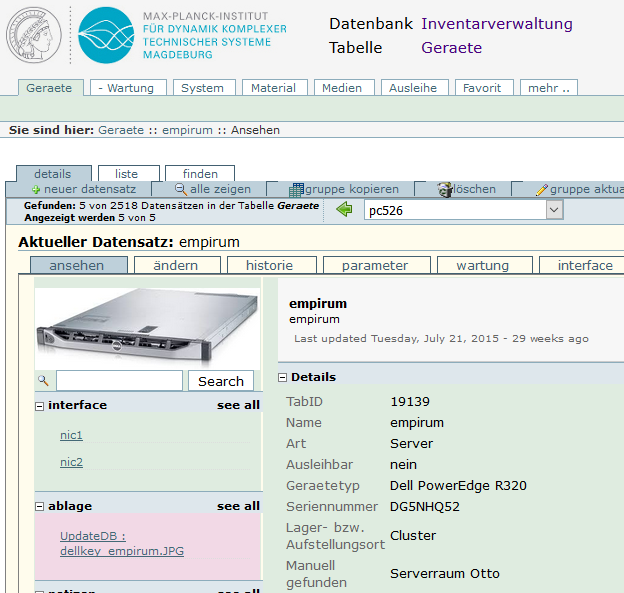This screenshot has width=624, height=593.
Task: Click the magnifier icon beside search field
Action: coord(43,381)
